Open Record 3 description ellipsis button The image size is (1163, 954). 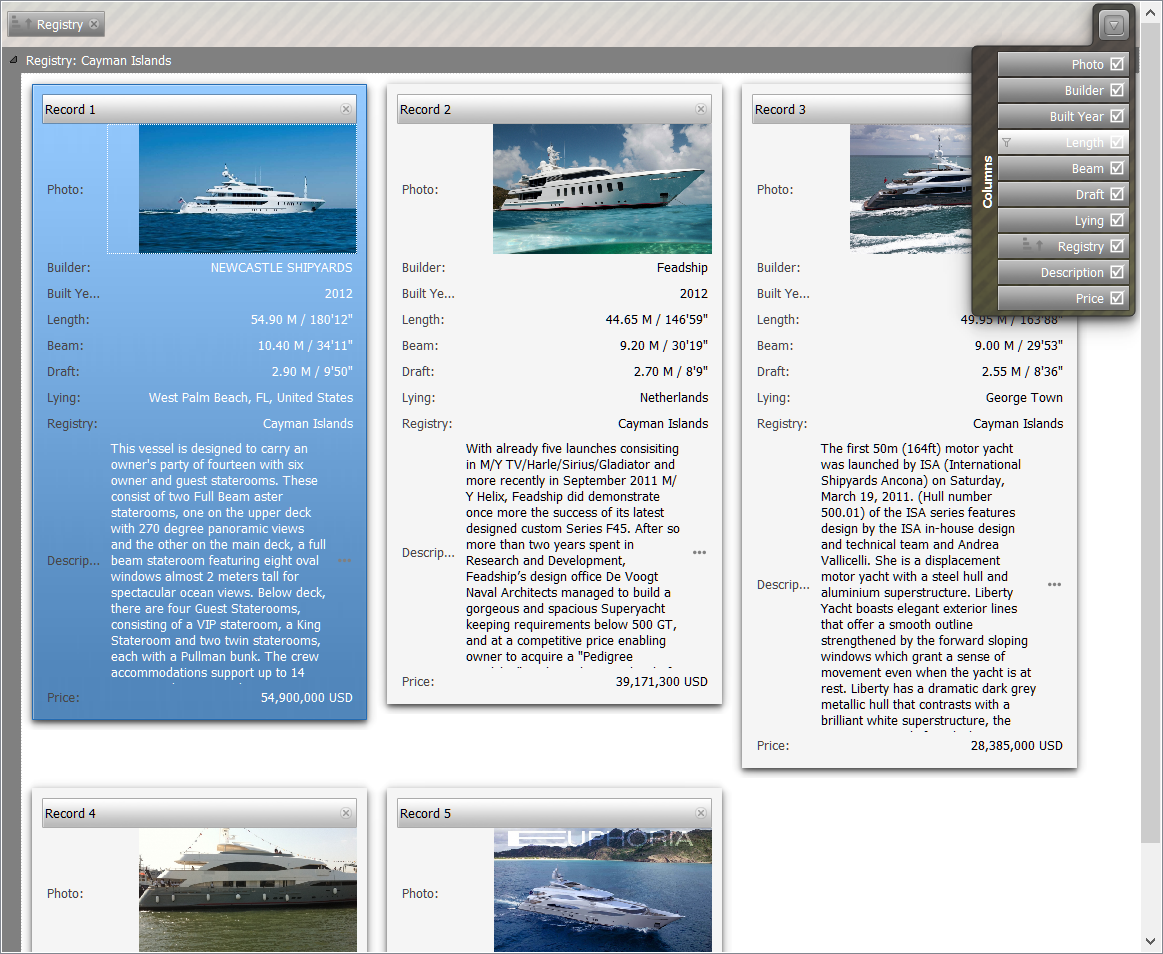click(1054, 584)
